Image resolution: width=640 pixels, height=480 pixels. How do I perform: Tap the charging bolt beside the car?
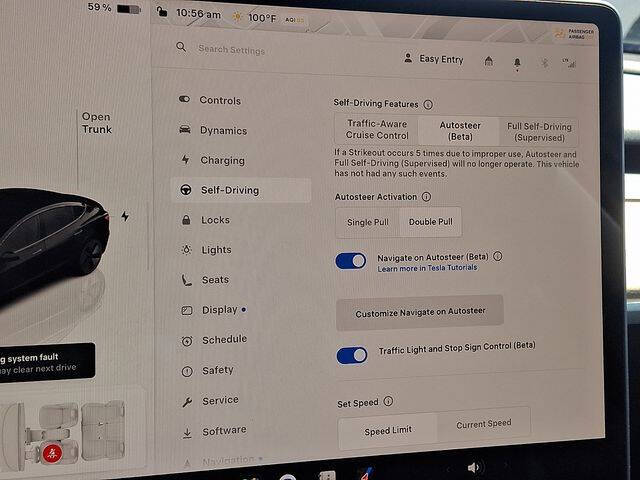(x=125, y=216)
